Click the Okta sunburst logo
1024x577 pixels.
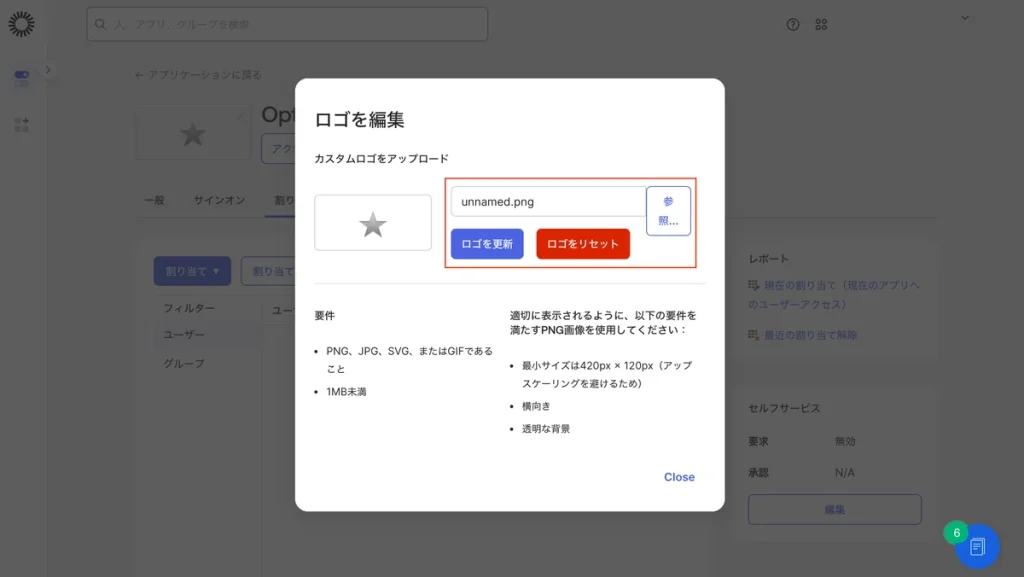21,24
